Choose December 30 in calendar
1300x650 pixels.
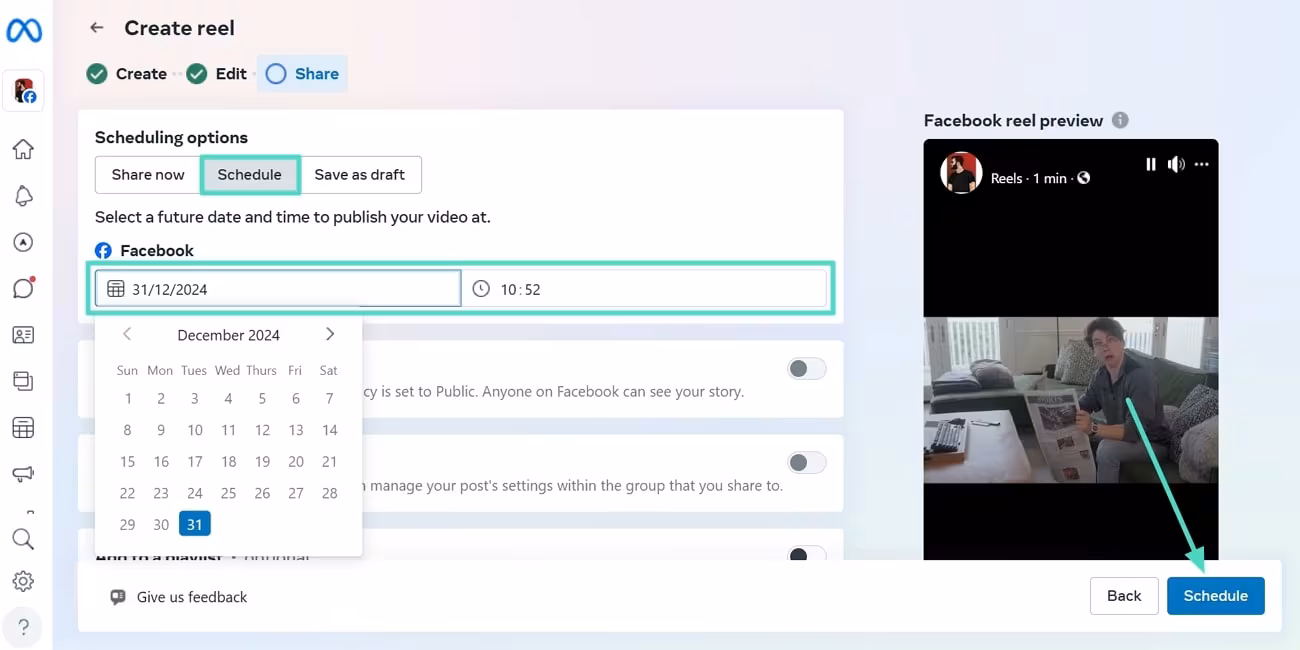pos(161,524)
